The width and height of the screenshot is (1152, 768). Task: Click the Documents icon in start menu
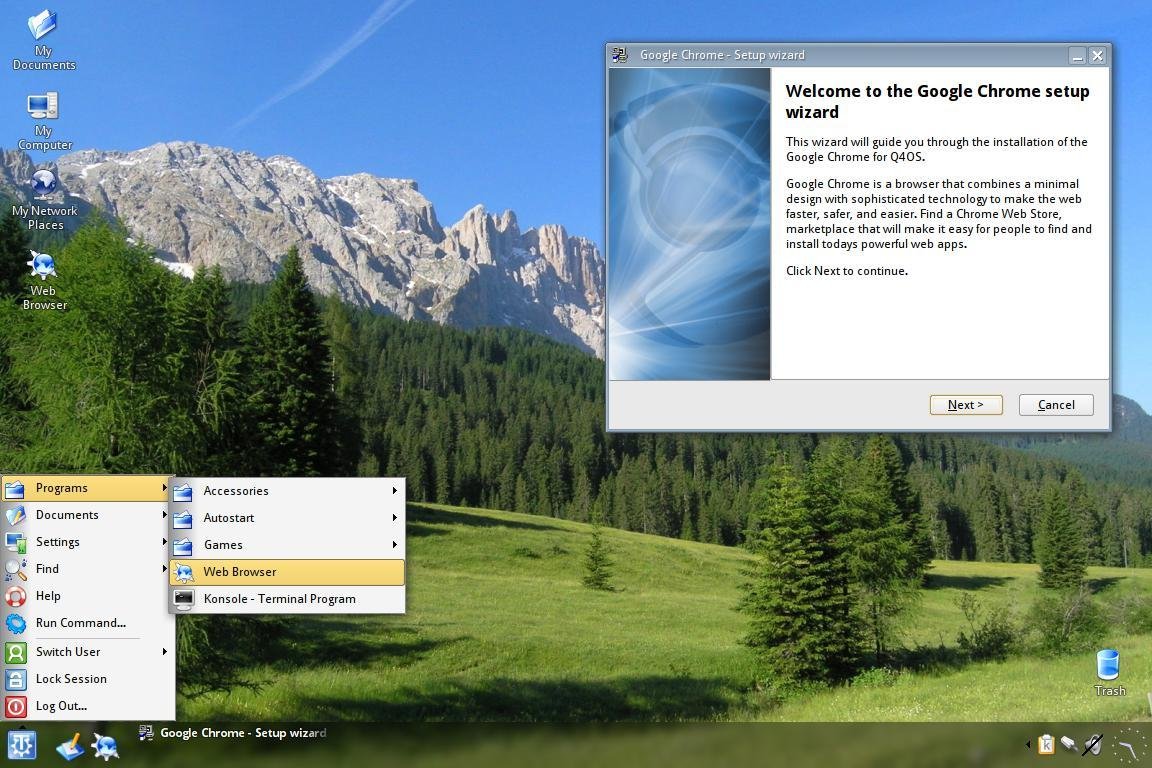[15, 515]
